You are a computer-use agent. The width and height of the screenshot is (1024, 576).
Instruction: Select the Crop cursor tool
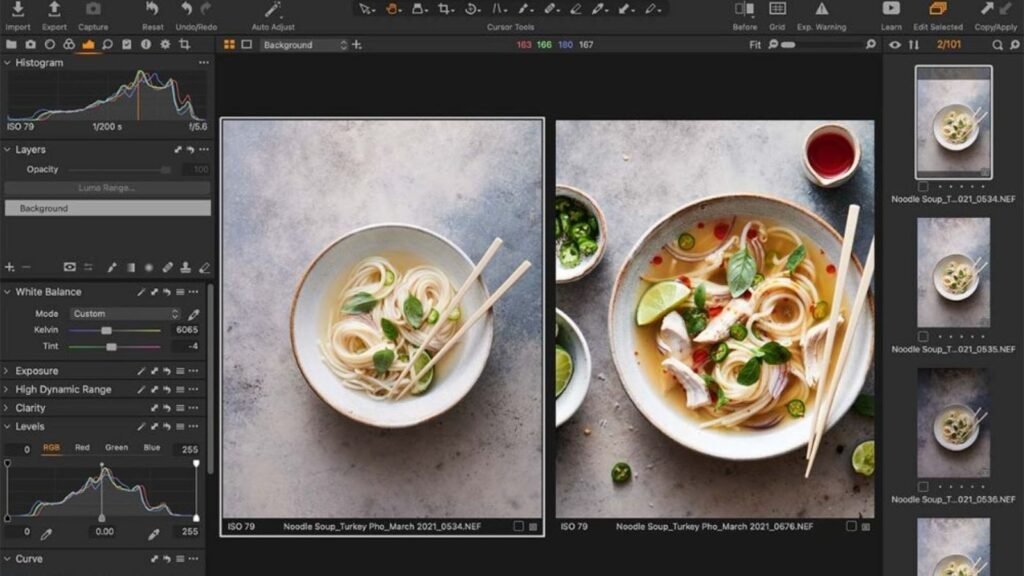tap(445, 9)
